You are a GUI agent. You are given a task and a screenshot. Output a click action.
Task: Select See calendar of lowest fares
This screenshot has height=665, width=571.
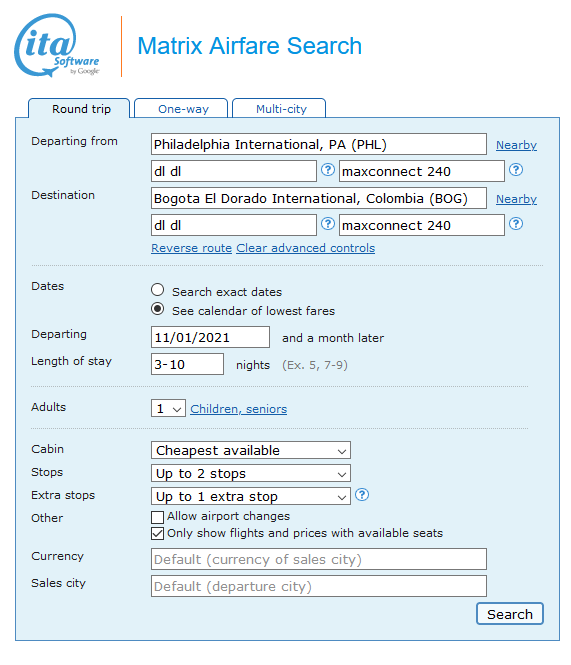[157, 309]
